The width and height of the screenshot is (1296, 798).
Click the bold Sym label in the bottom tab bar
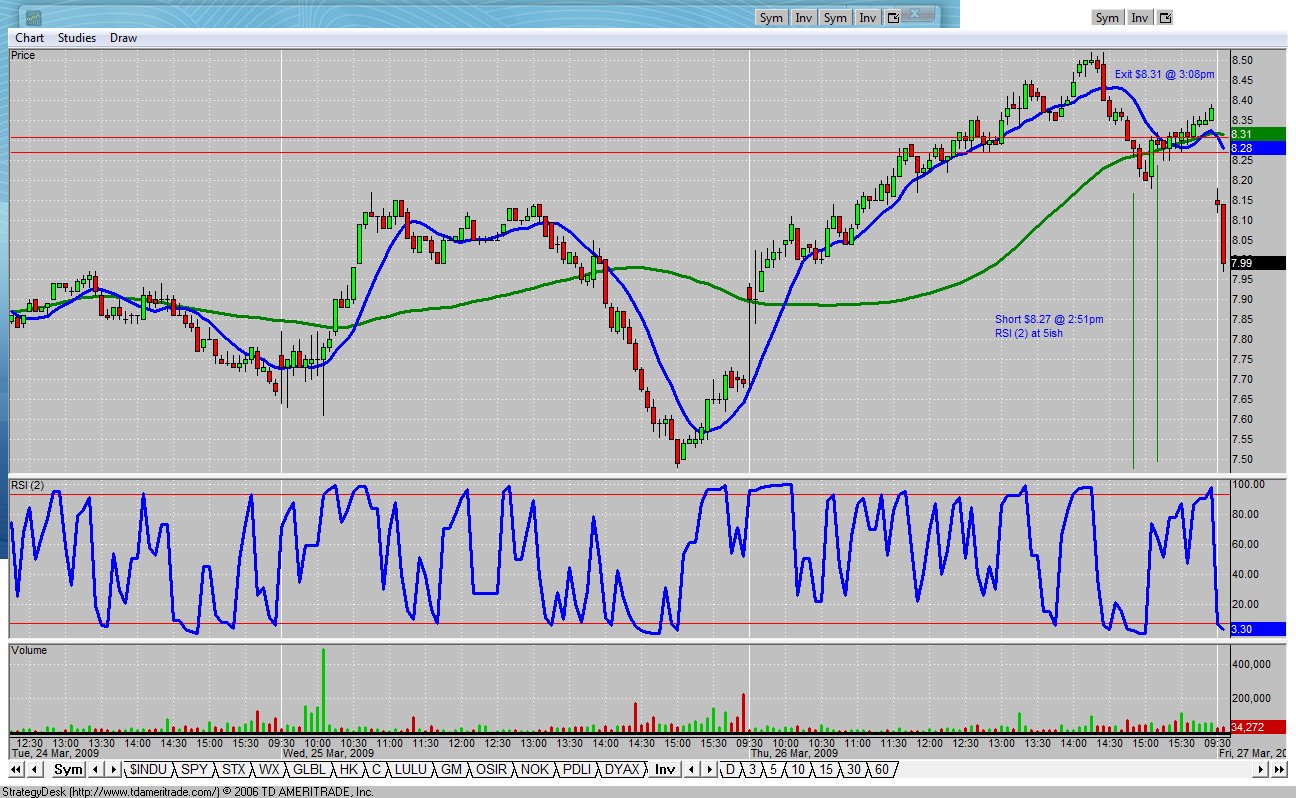tap(68, 769)
